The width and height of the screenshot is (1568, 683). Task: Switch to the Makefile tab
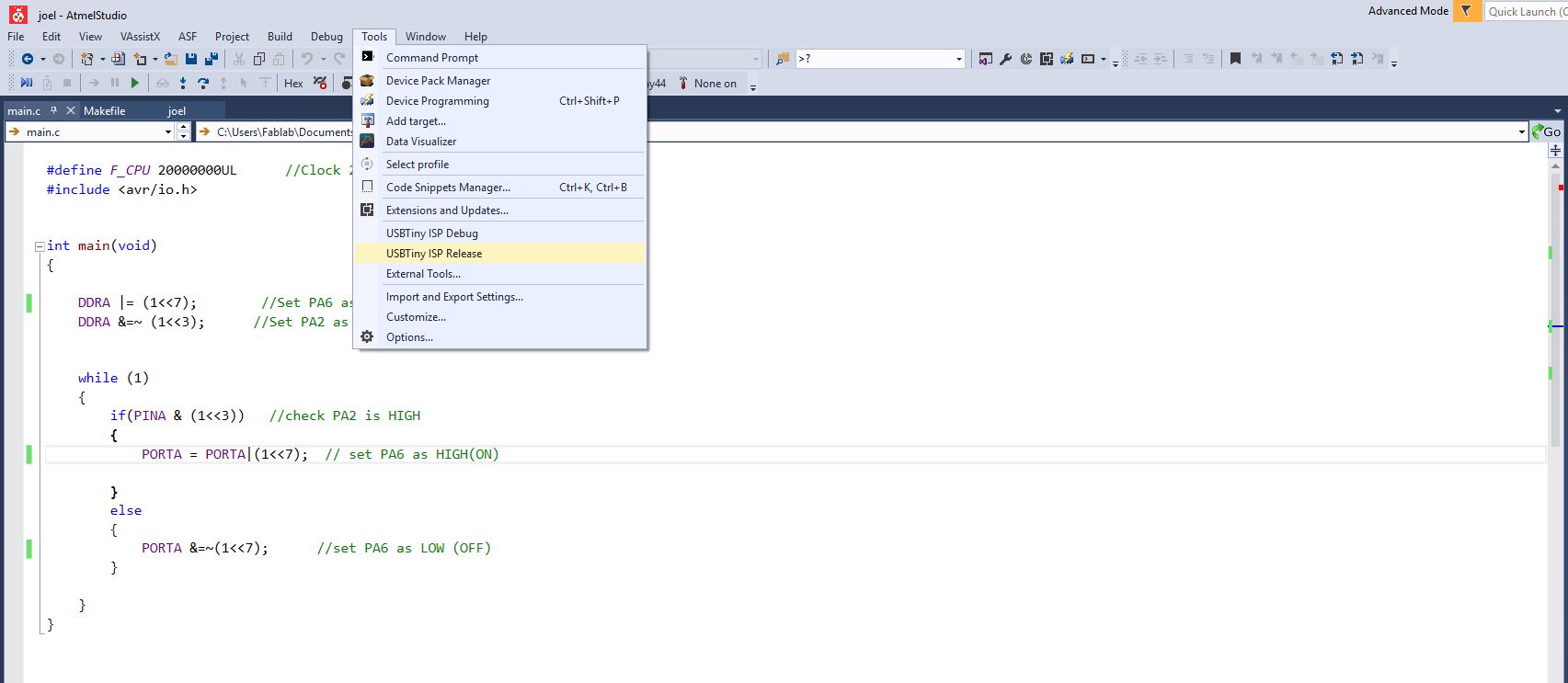[x=105, y=110]
